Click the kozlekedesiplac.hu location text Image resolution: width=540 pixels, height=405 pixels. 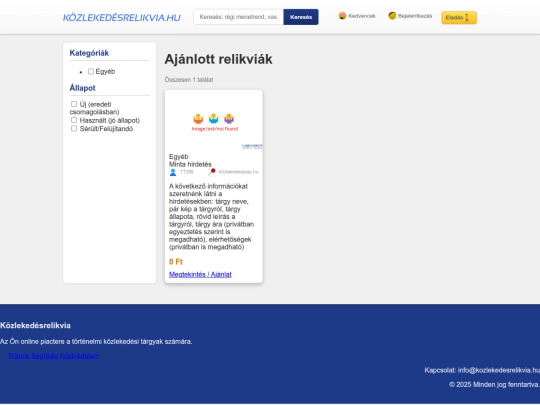(238, 172)
